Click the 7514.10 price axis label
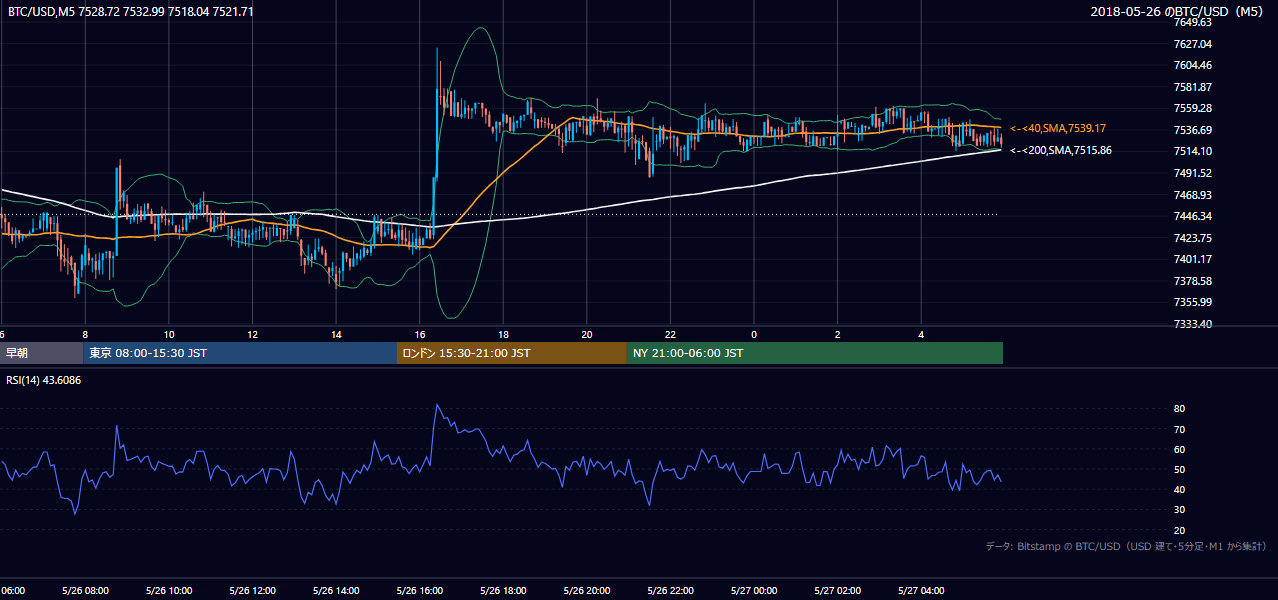1278x600 pixels. (1193, 151)
